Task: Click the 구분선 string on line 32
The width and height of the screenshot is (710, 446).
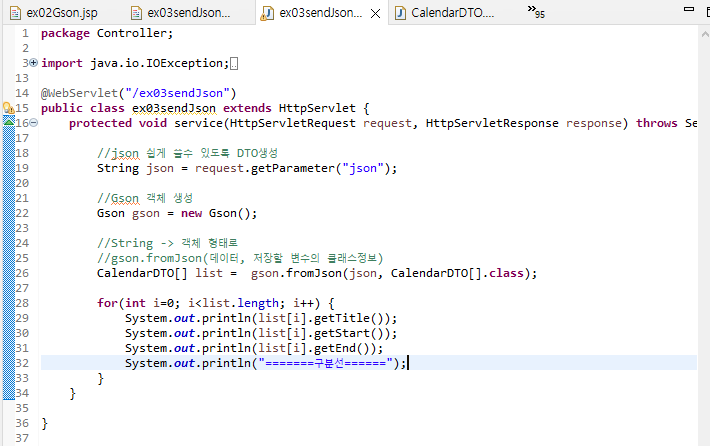Action: tap(326, 363)
